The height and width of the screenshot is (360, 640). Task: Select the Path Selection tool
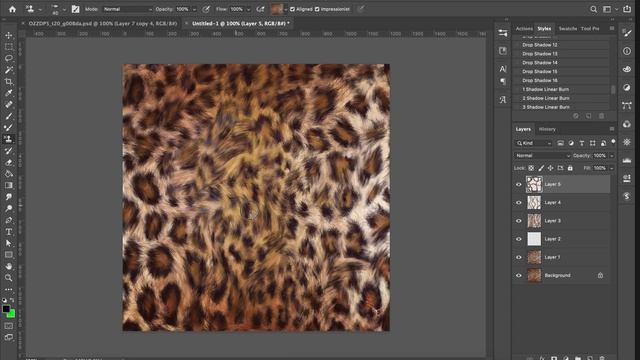tap(9, 243)
